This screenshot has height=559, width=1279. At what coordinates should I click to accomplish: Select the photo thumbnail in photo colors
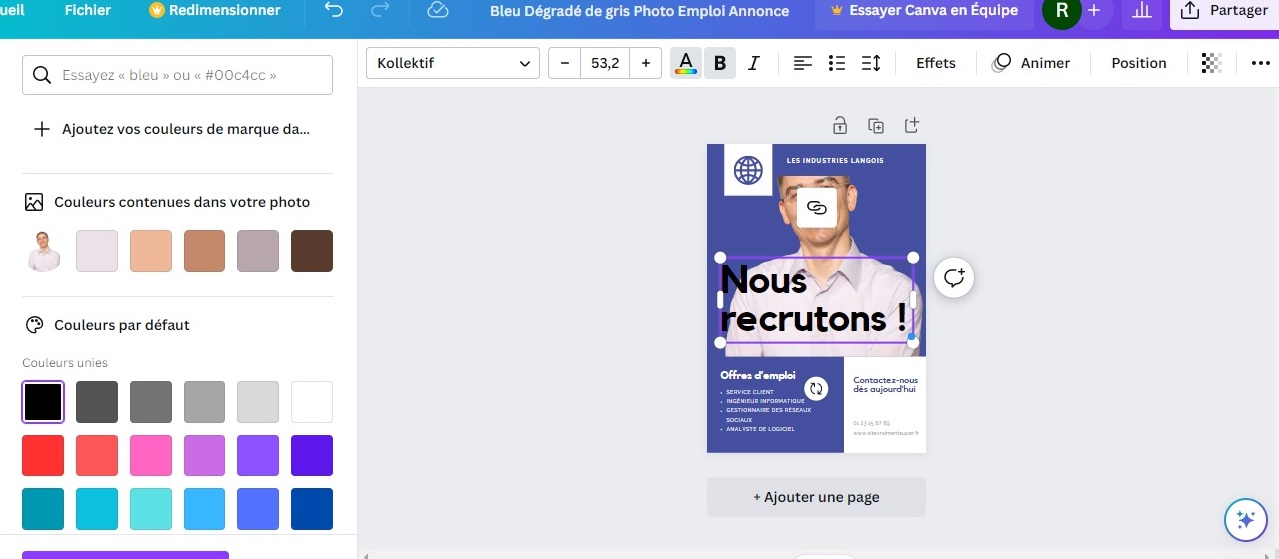tap(43, 251)
